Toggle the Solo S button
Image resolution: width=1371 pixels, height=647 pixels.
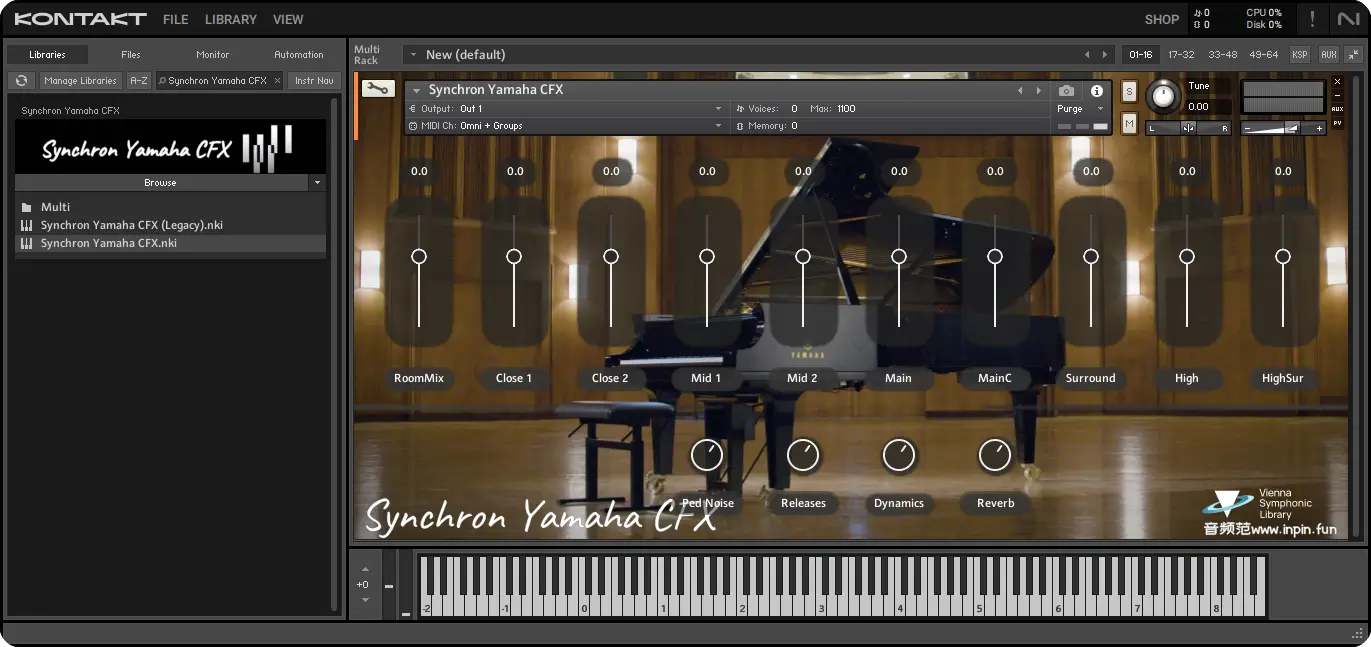coord(1129,92)
